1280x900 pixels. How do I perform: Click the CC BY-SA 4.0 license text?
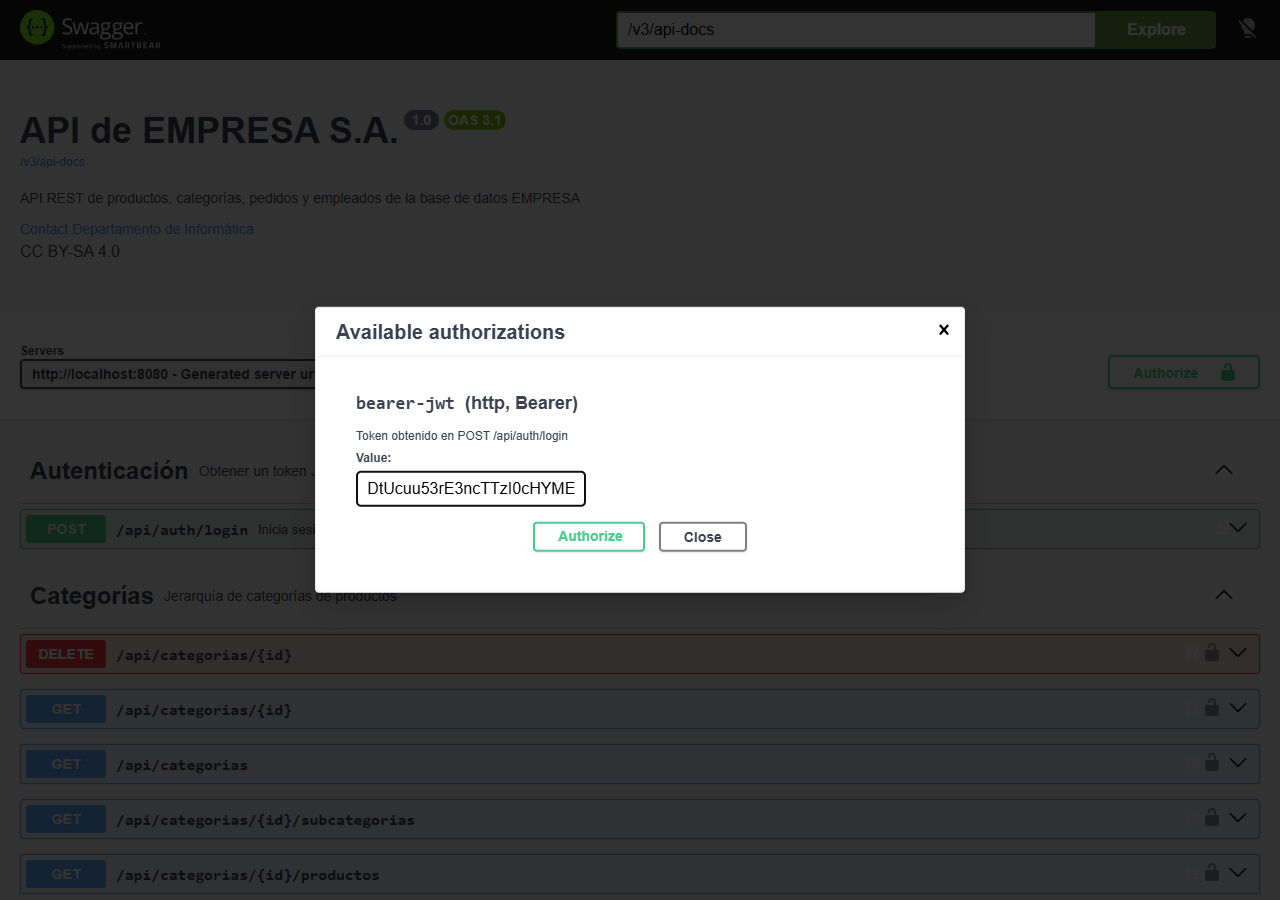point(70,251)
